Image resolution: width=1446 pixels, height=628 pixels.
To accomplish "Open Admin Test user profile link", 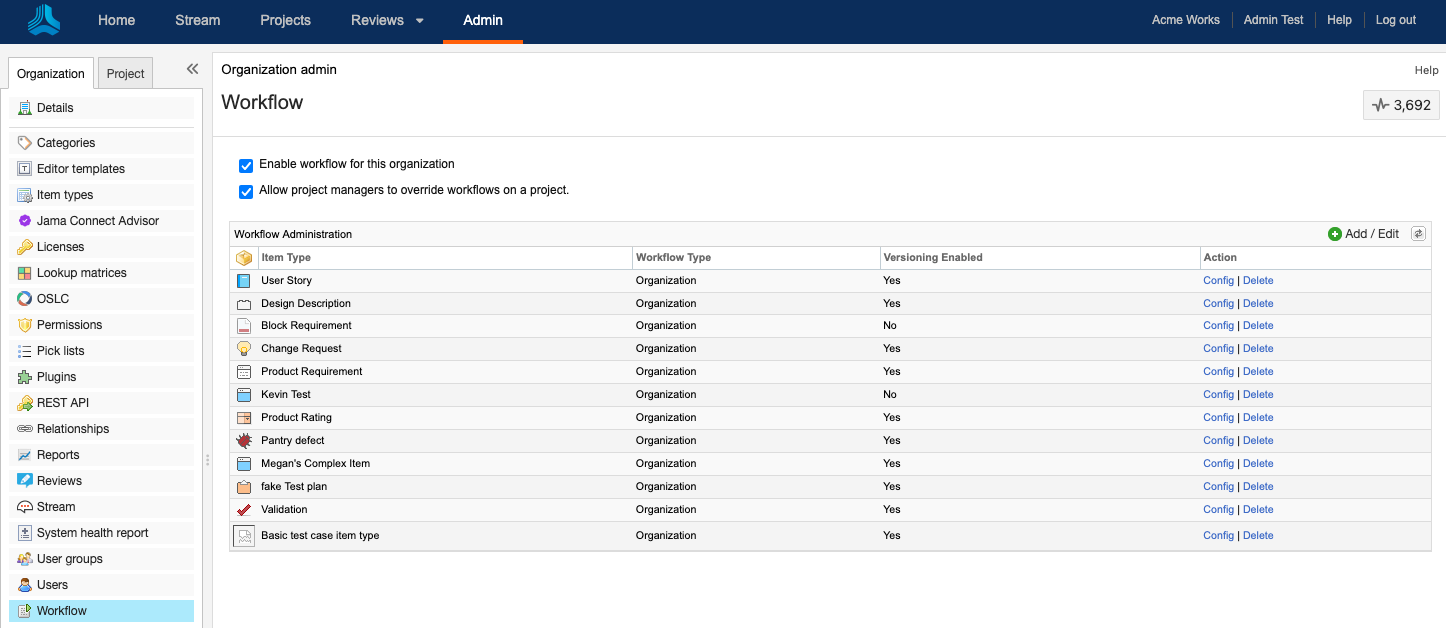I will coord(1273,20).
